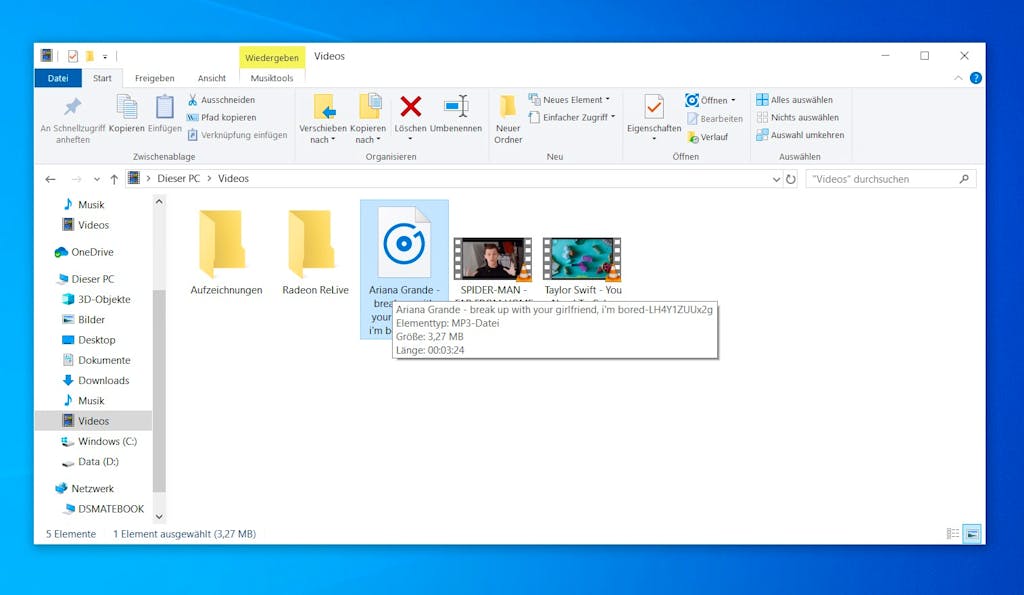Viewport: 1024px width, 595px height.
Task: Open the Aufzeichnungen folder
Action: [x=226, y=252]
